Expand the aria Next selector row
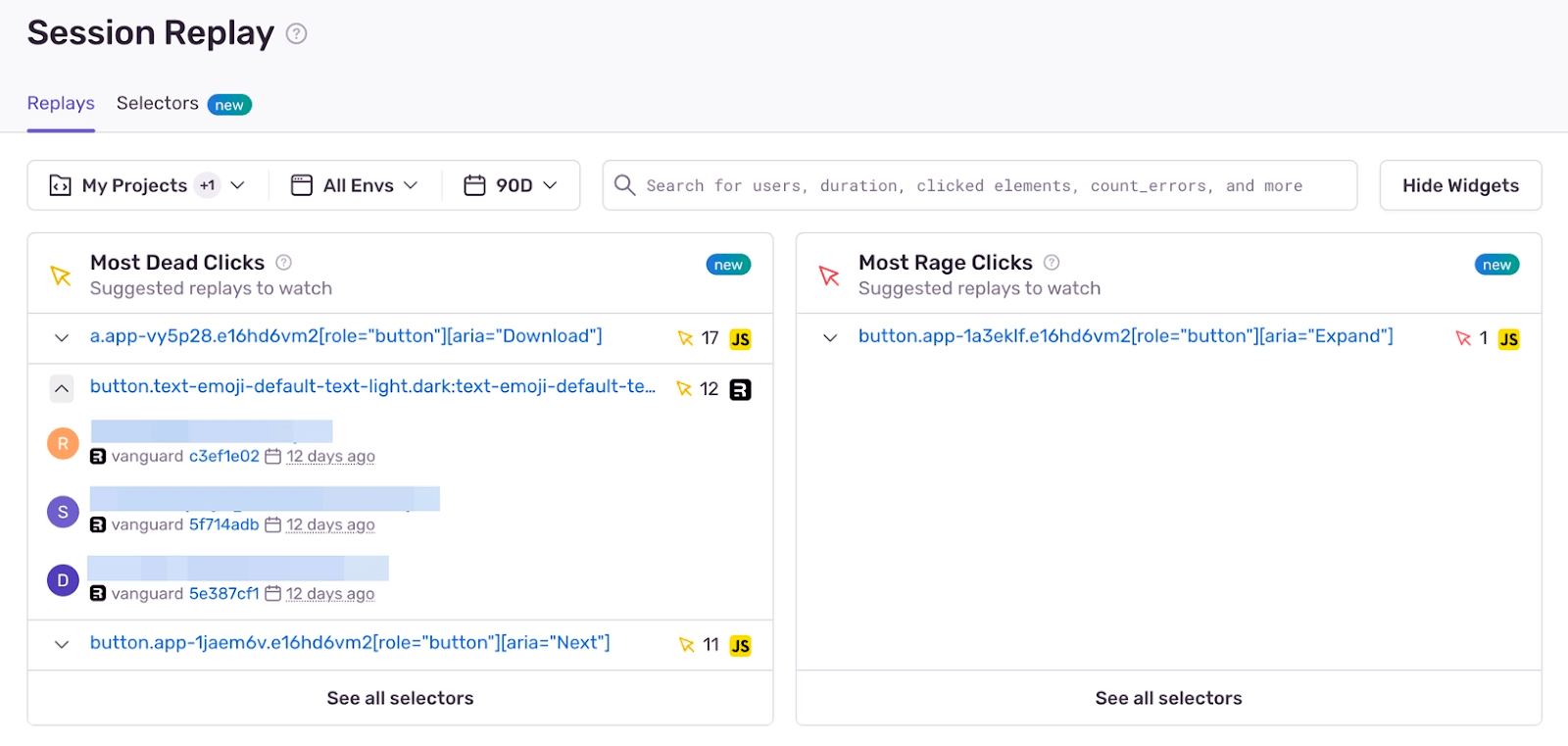Screen dimensions: 1568x746 62,645
